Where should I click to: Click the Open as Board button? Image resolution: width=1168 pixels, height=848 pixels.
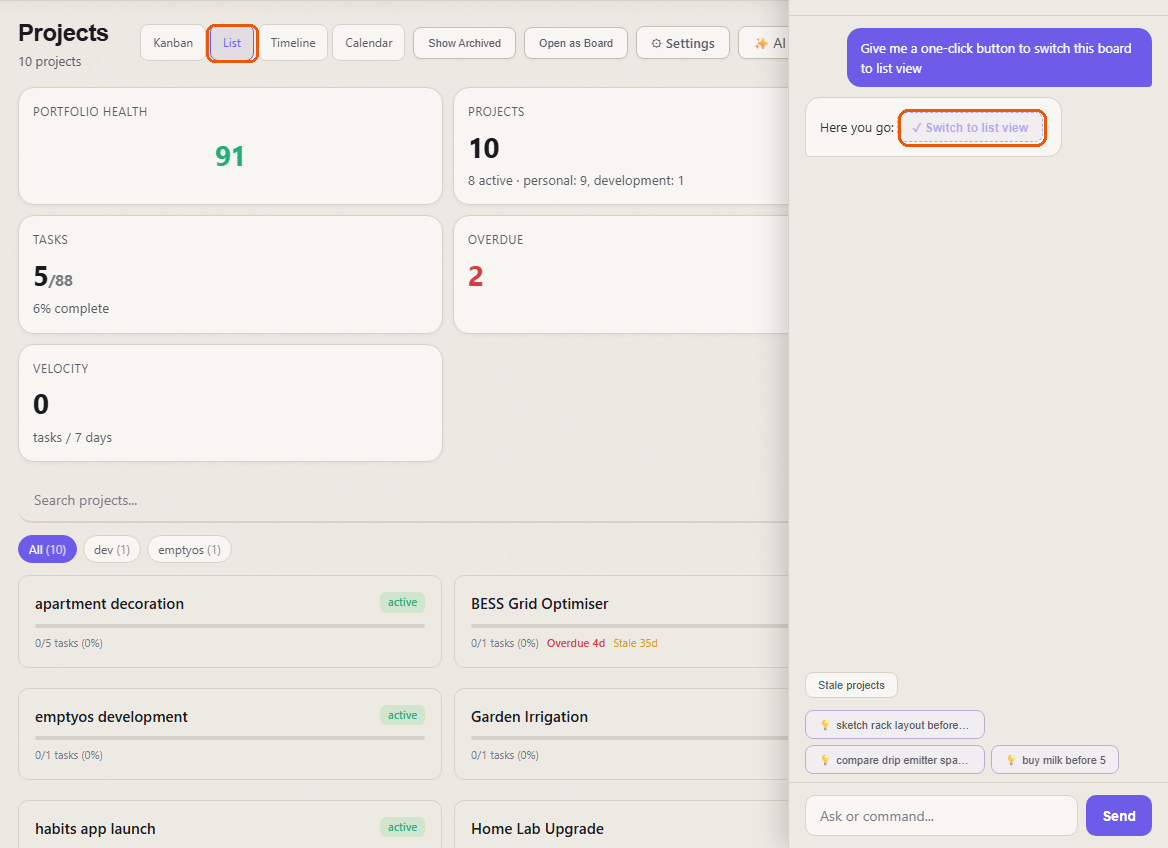pyautogui.click(x=576, y=43)
